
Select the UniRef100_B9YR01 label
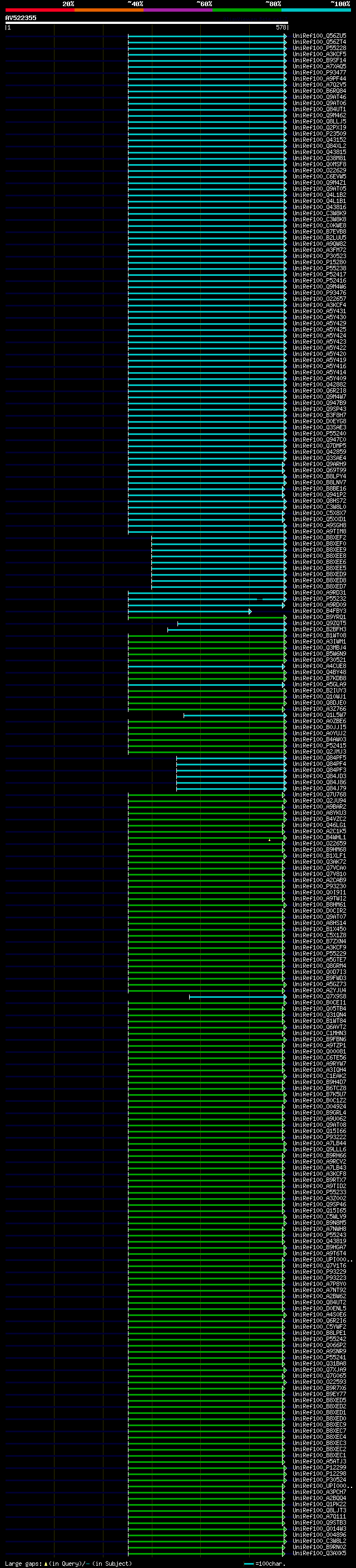[x=319, y=617]
